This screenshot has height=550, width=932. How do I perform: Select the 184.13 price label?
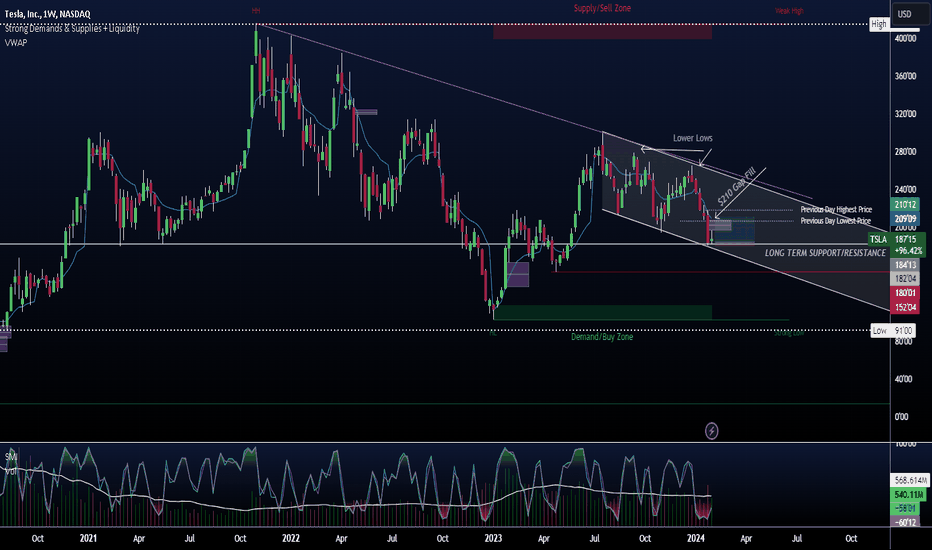(905, 265)
